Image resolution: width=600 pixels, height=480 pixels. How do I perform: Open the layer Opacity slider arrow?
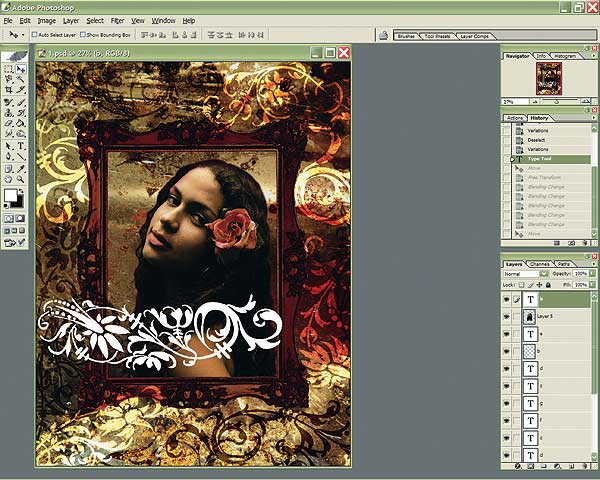tap(594, 273)
